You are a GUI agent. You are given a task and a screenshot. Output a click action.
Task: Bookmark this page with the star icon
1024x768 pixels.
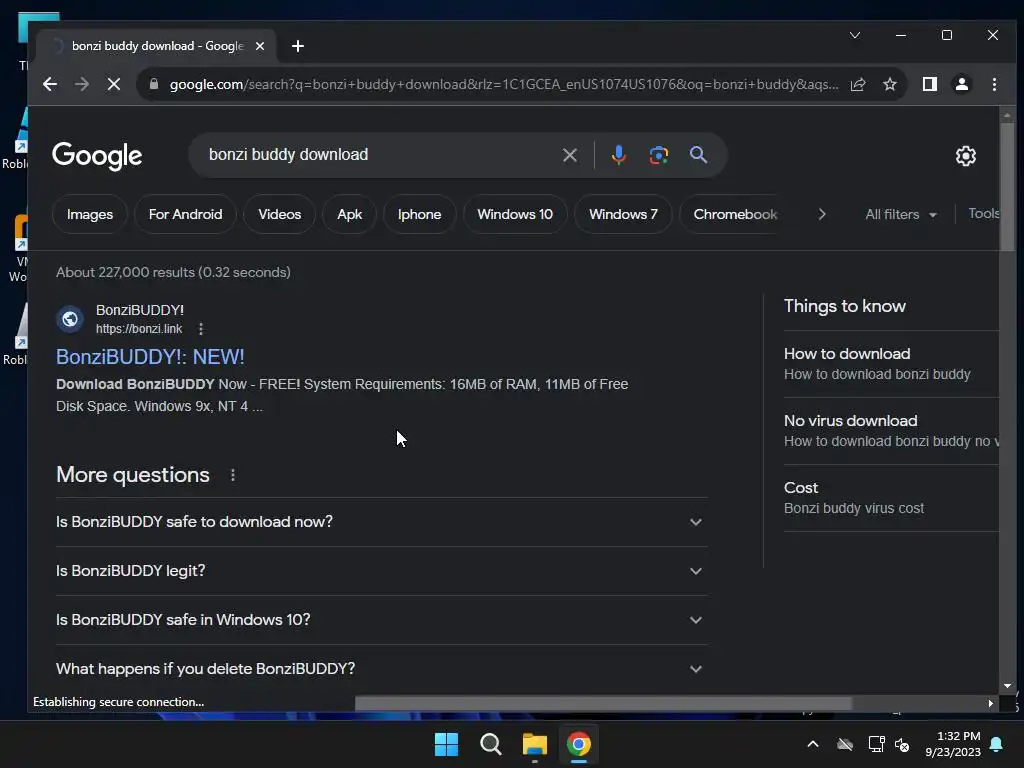click(889, 84)
